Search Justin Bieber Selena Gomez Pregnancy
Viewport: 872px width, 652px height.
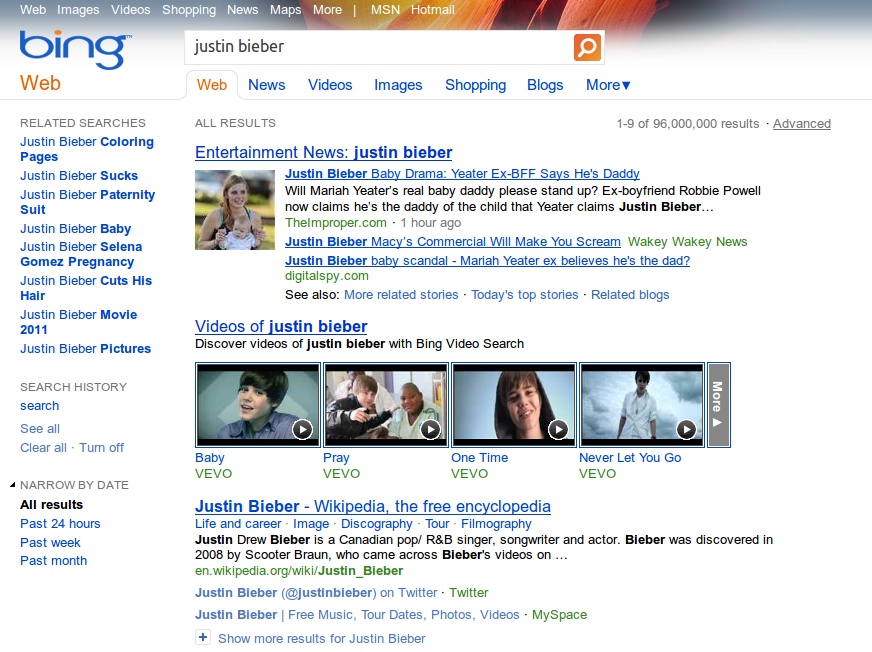(x=81, y=254)
